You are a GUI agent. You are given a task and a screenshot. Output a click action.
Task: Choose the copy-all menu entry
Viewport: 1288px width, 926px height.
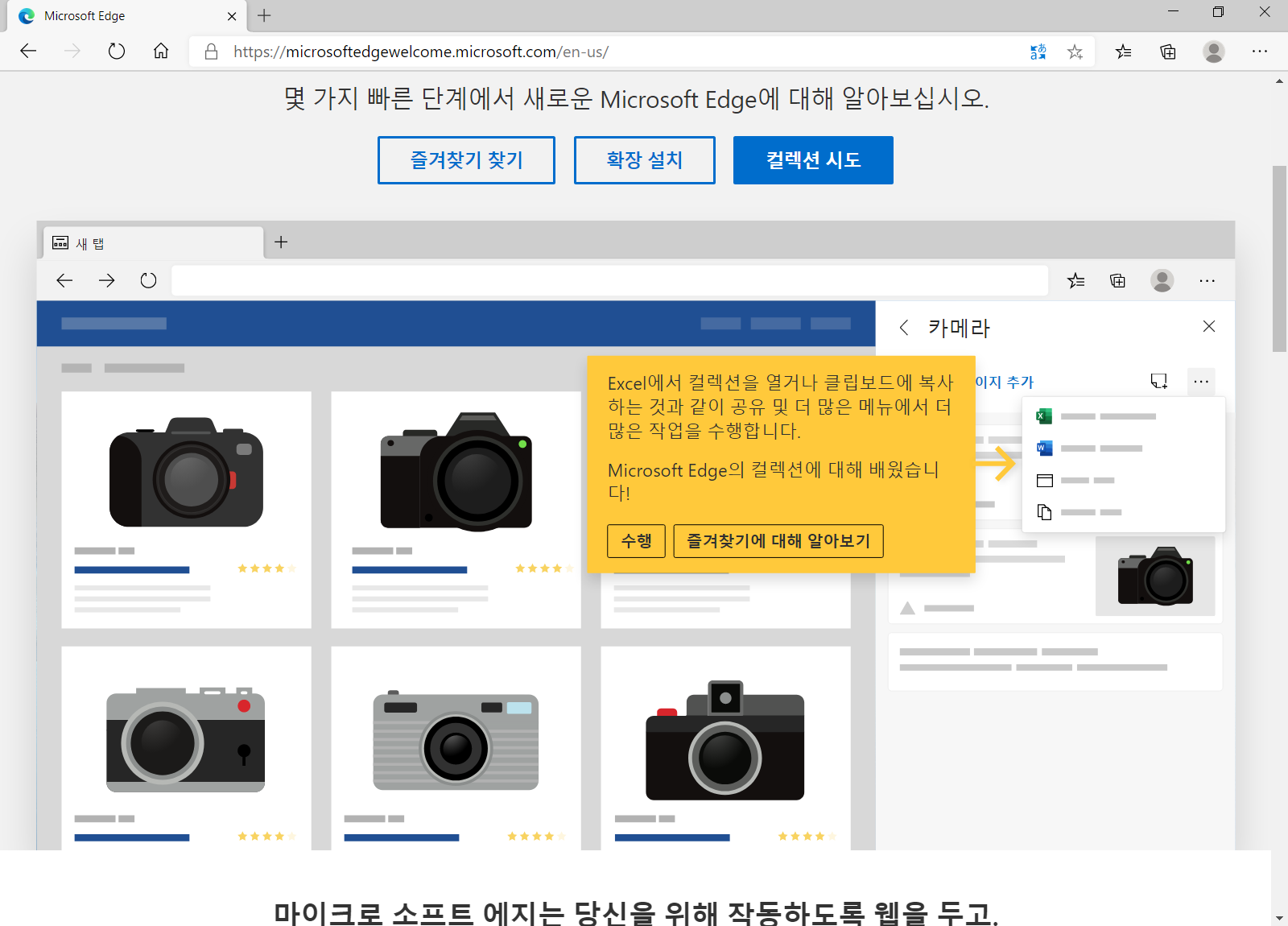[x=1123, y=512]
